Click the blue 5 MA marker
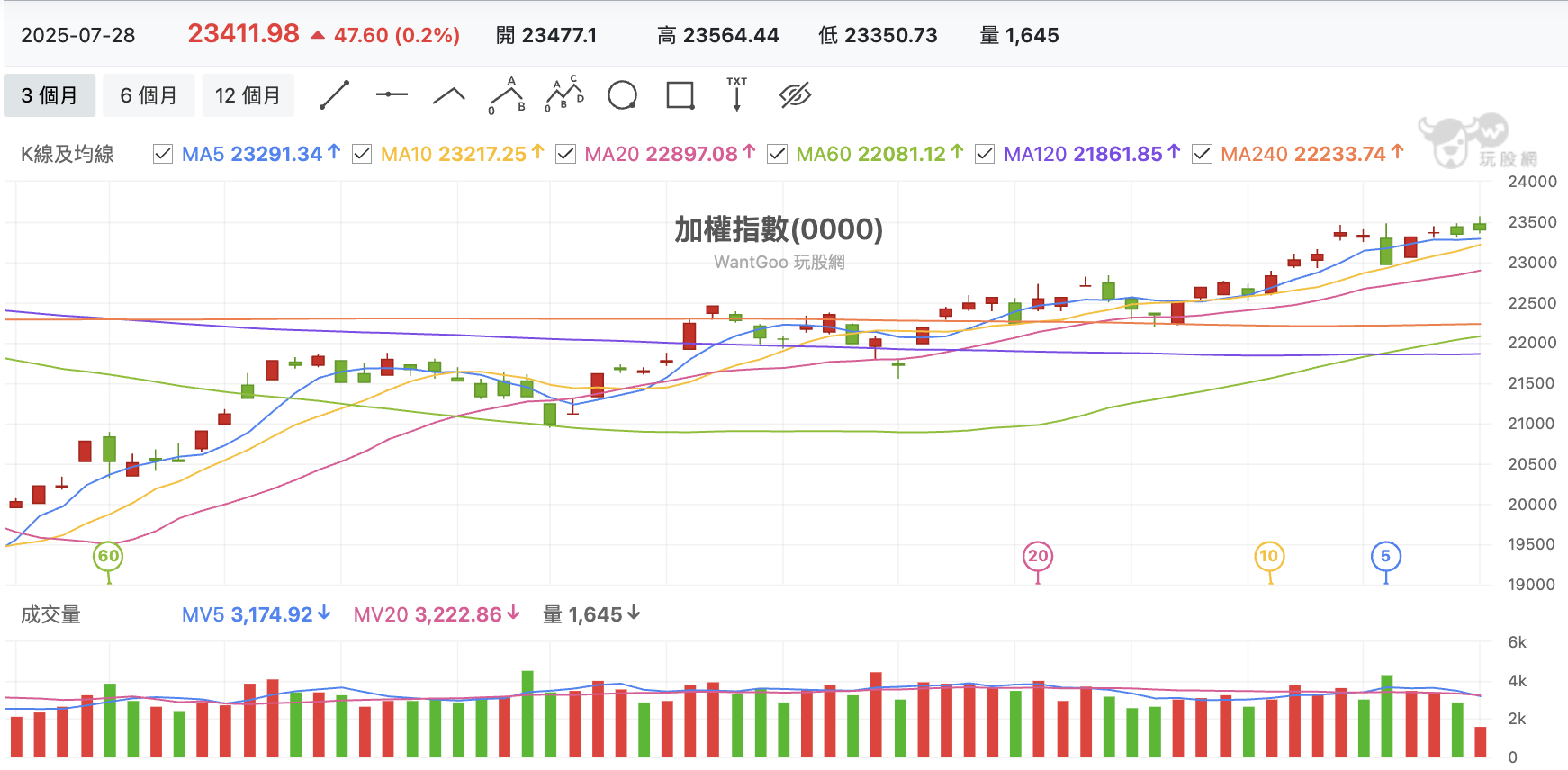The height and width of the screenshot is (770, 1568). (1385, 556)
